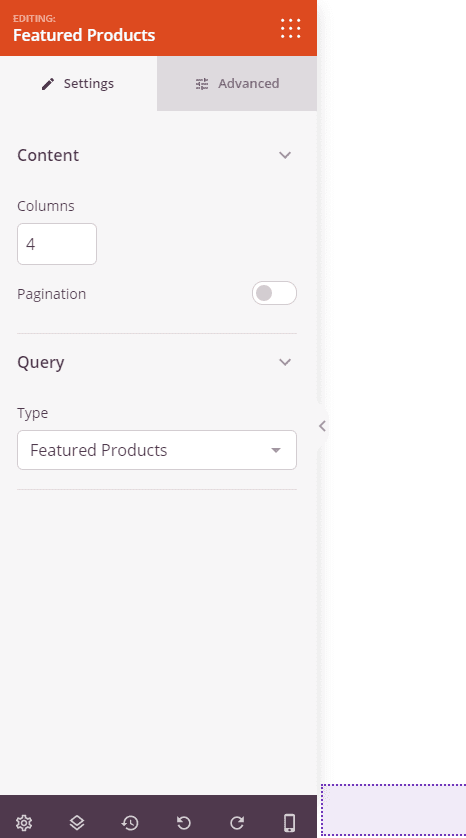Collapse the Content section chevron
Viewport: 466px width, 838px height.
[x=285, y=155]
